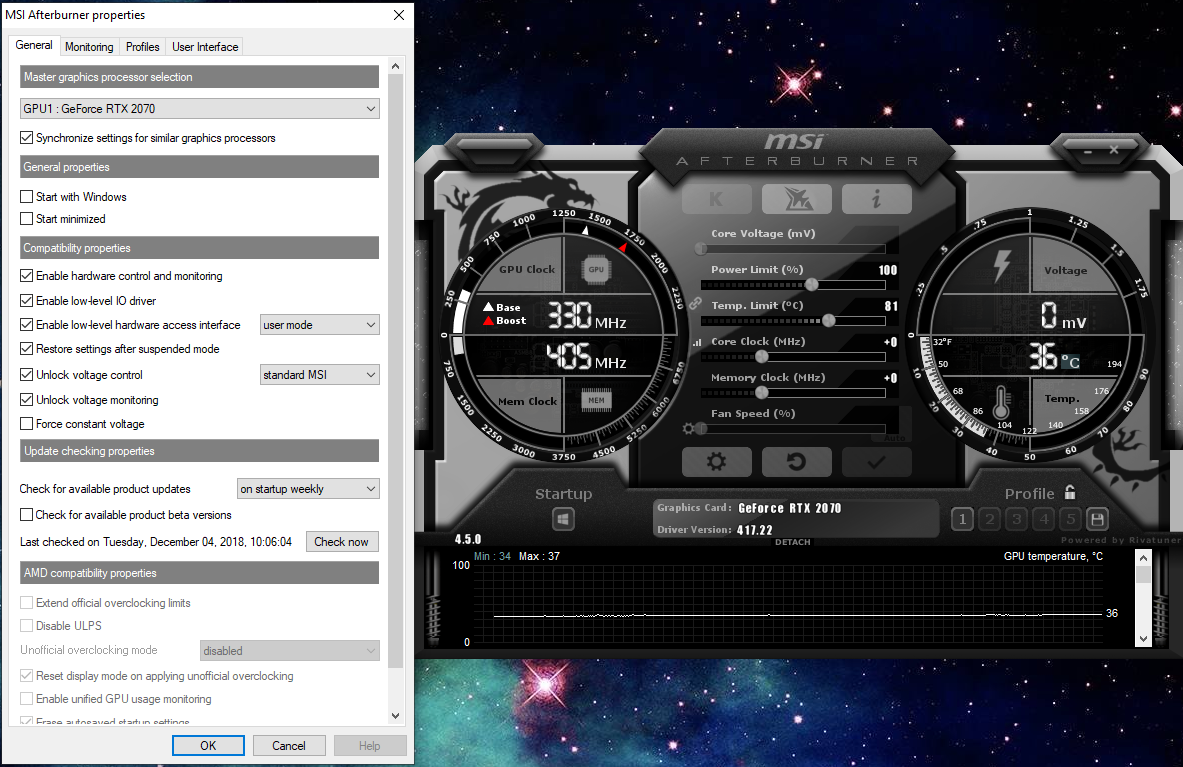This screenshot has height=767, width=1183.
Task: Switch to the Monitoring tab
Action: pos(89,47)
